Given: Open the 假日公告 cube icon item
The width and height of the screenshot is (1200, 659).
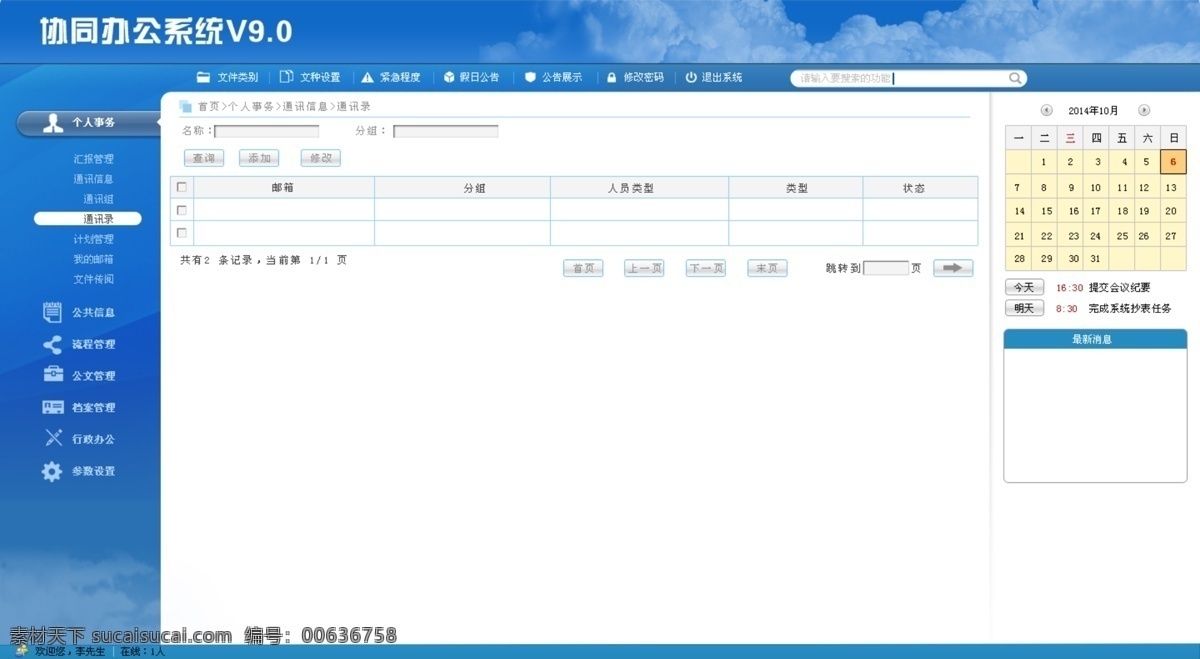Looking at the screenshot, I should 471,78.
